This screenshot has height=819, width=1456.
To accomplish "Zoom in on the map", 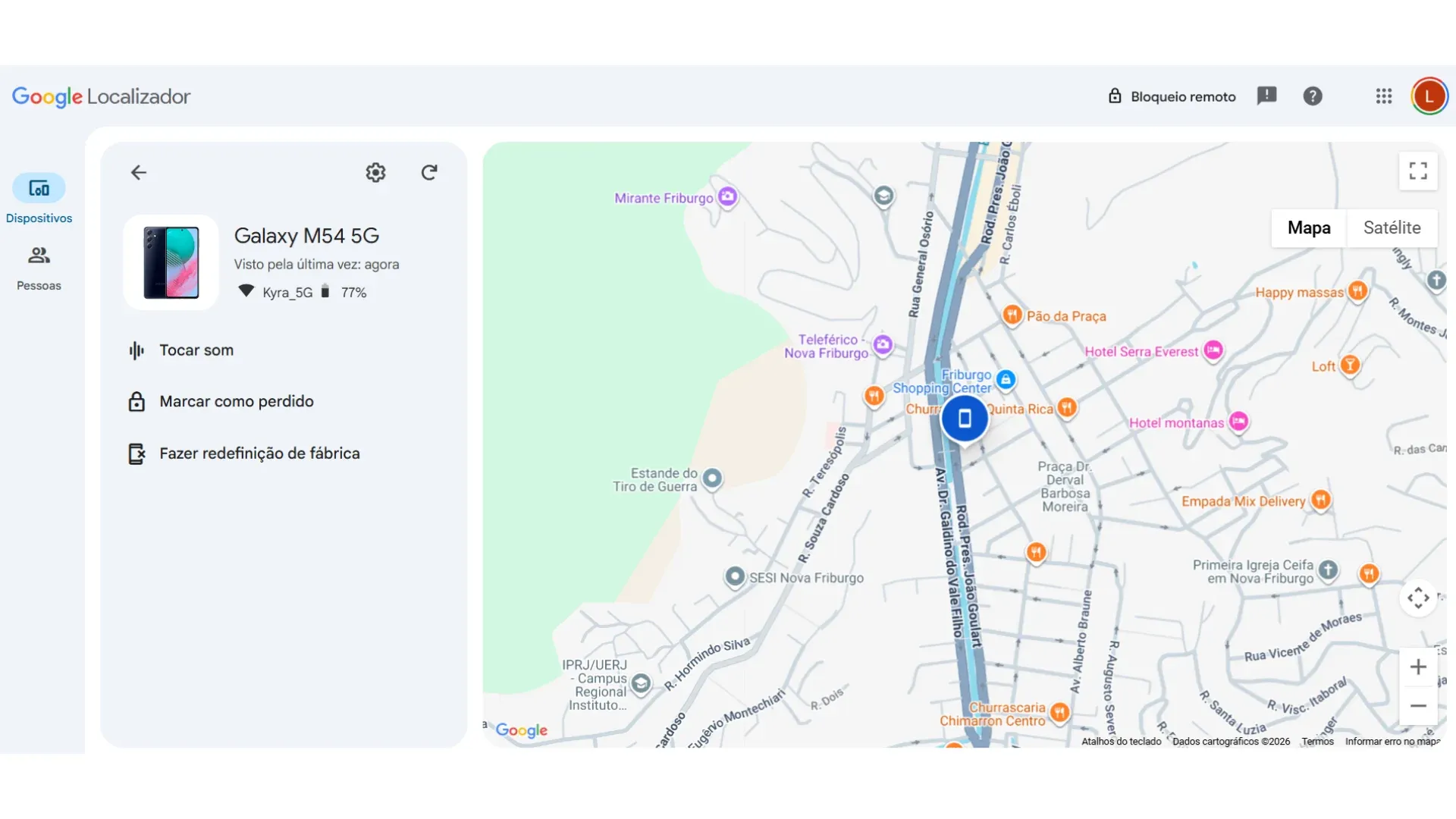I will 1418,667.
